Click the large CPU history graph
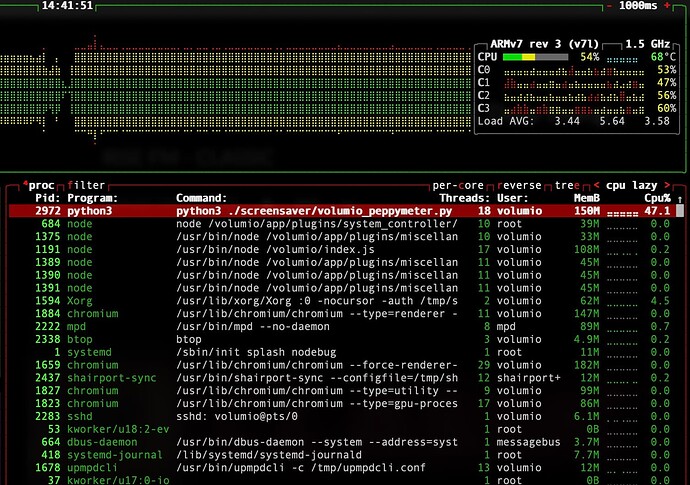Screen dimensions: 690x485 [236, 90]
